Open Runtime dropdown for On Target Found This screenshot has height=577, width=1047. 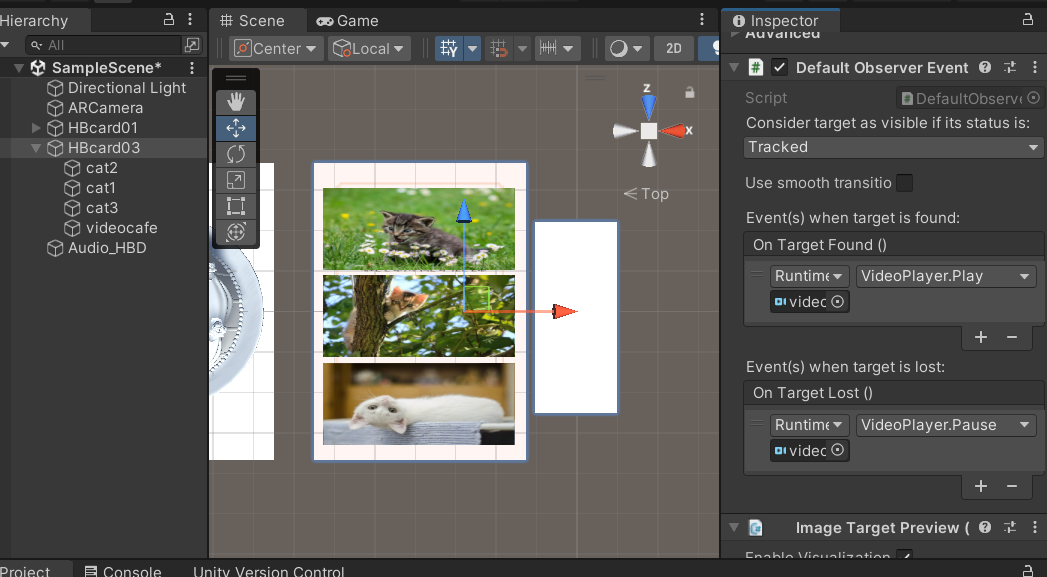tap(809, 276)
